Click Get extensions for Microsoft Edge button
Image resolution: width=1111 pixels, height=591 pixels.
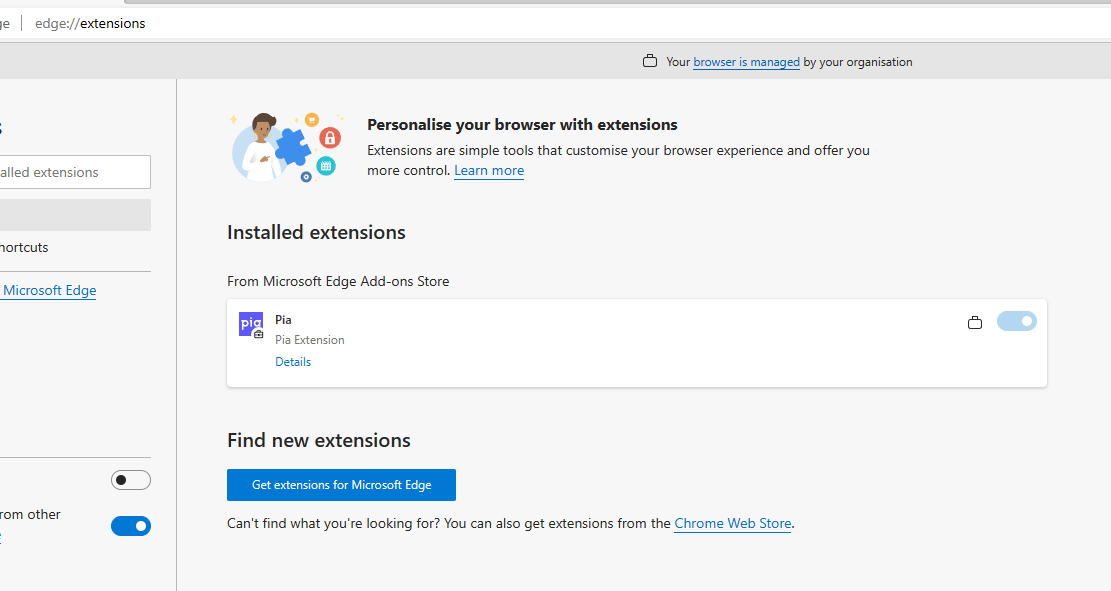coord(342,485)
